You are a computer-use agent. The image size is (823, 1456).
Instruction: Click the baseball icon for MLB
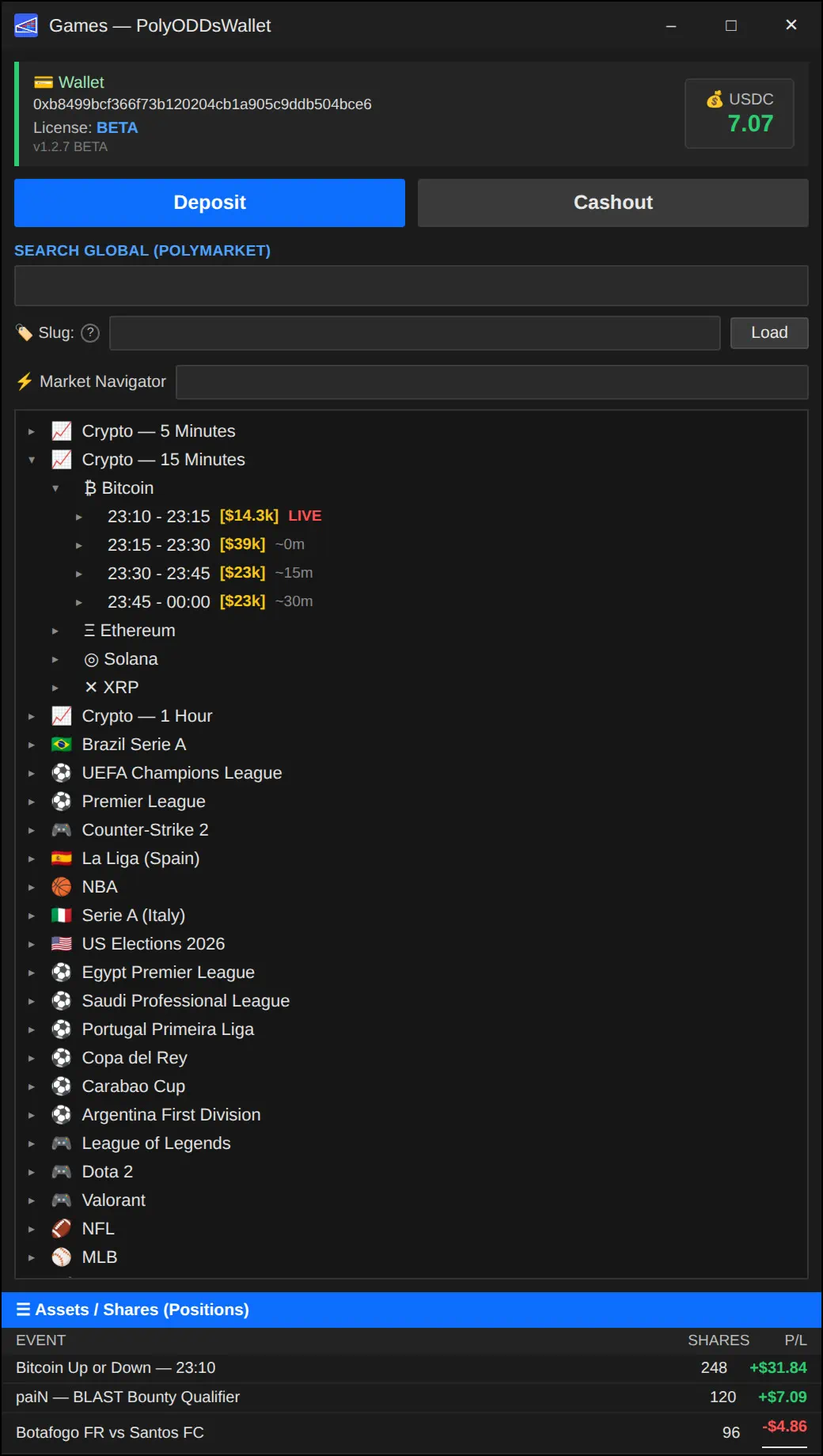pos(62,1257)
